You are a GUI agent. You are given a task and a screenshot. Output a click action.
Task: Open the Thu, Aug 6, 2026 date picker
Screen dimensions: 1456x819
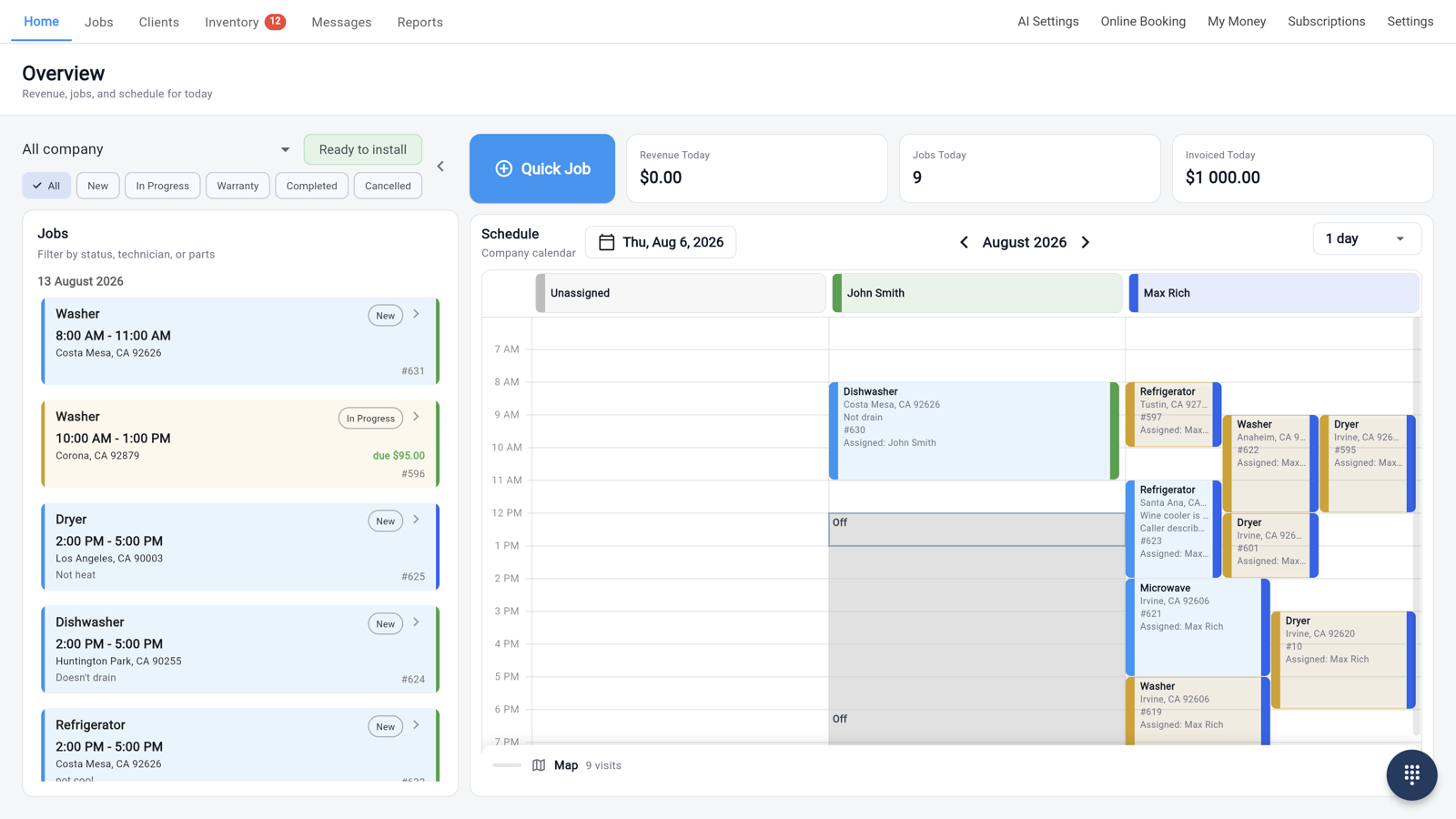661,242
